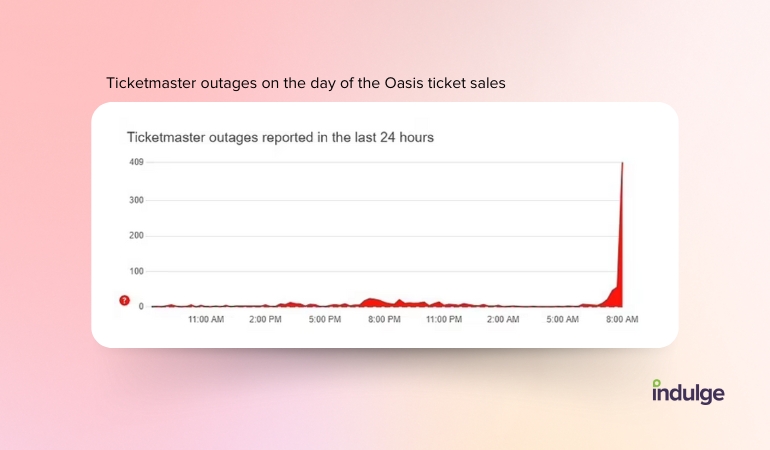
Task: Click the red question mark help icon
Action: click(x=124, y=300)
